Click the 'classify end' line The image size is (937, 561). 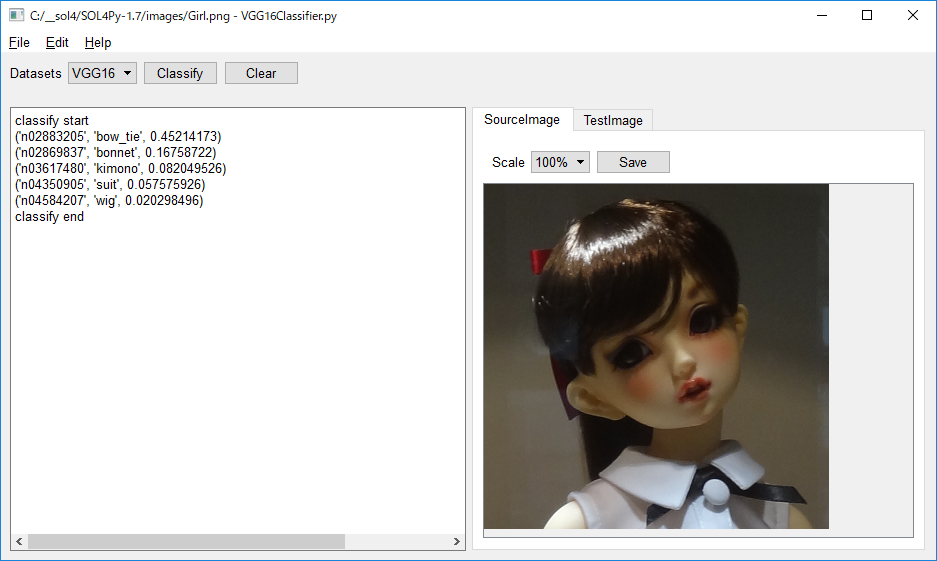click(50, 216)
